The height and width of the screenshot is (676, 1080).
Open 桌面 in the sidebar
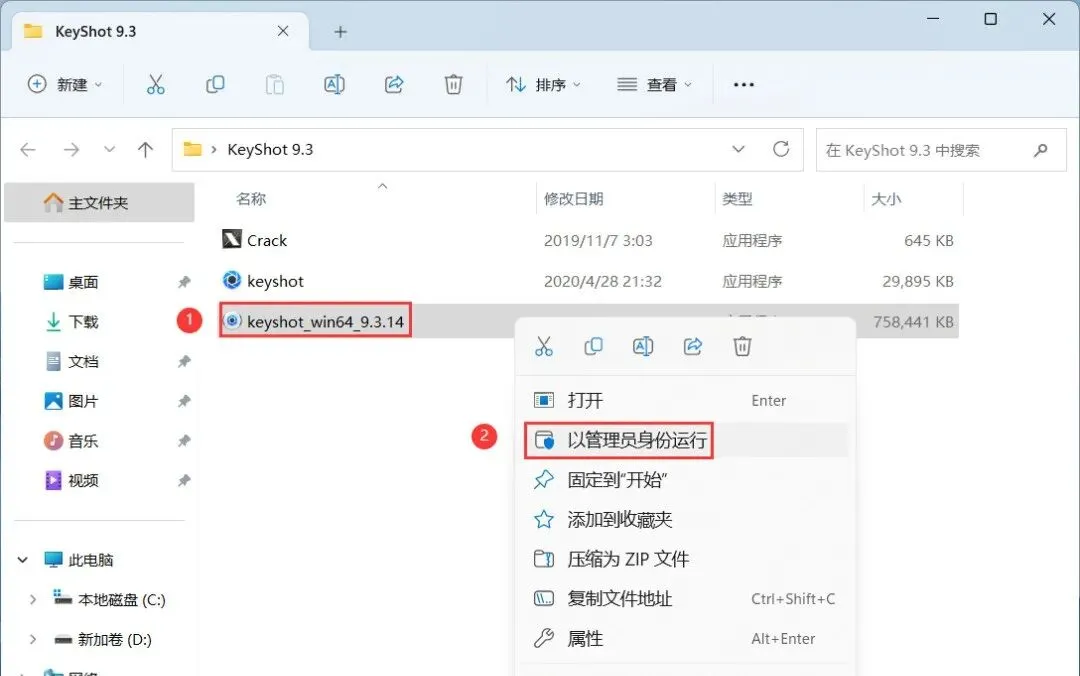click(x=83, y=282)
